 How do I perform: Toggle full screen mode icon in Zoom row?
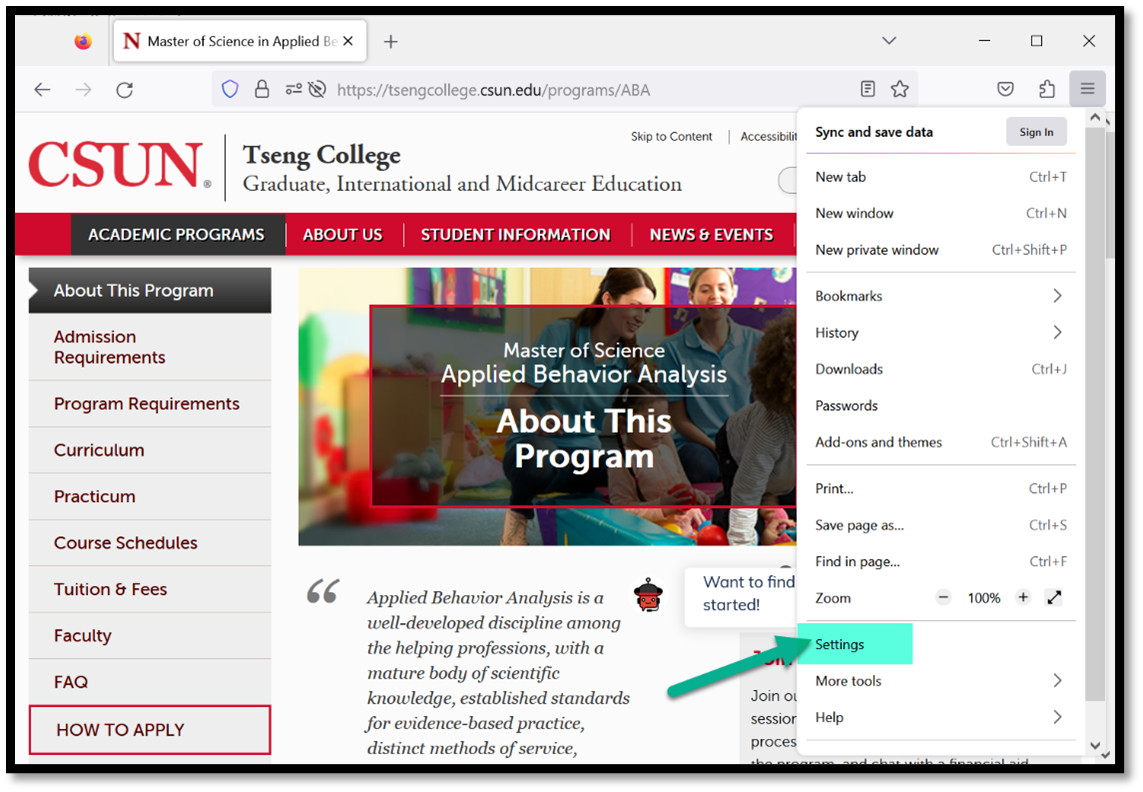pos(1054,598)
